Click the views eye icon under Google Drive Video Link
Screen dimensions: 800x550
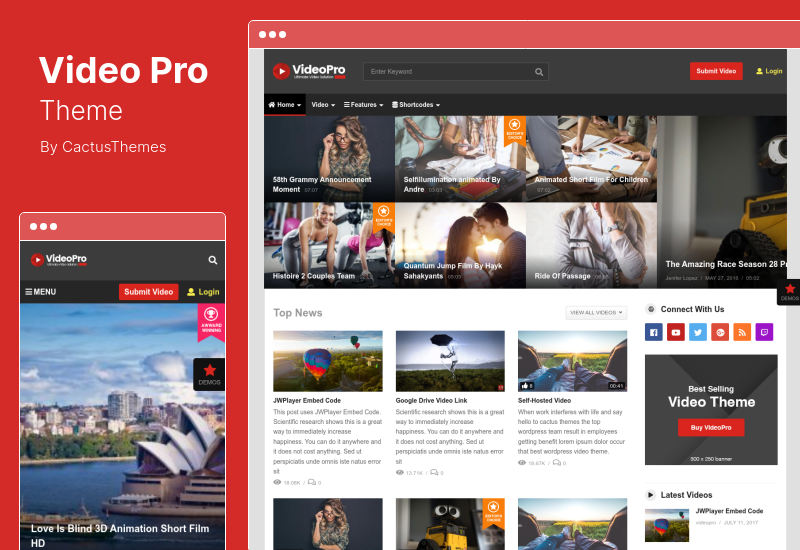click(x=399, y=472)
